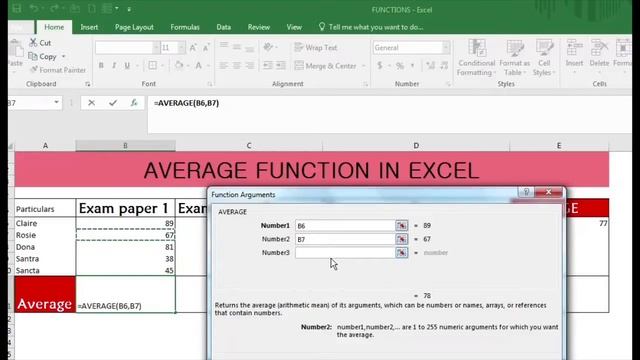Click the Font Color letter A

click(198, 65)
